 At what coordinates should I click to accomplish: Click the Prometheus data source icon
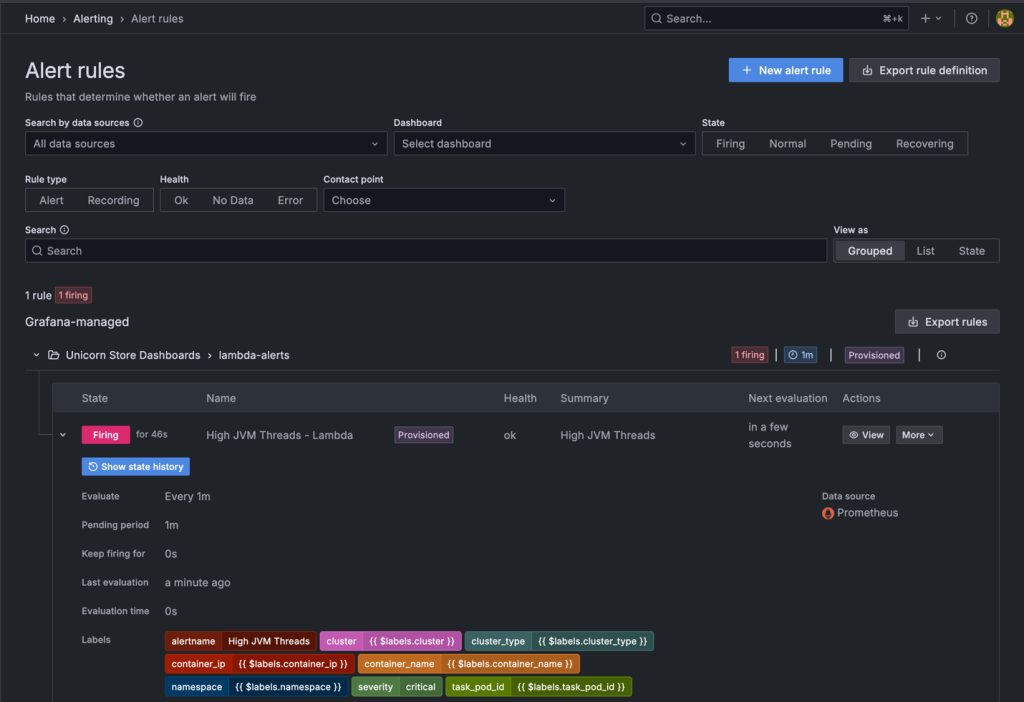point(827,513)
